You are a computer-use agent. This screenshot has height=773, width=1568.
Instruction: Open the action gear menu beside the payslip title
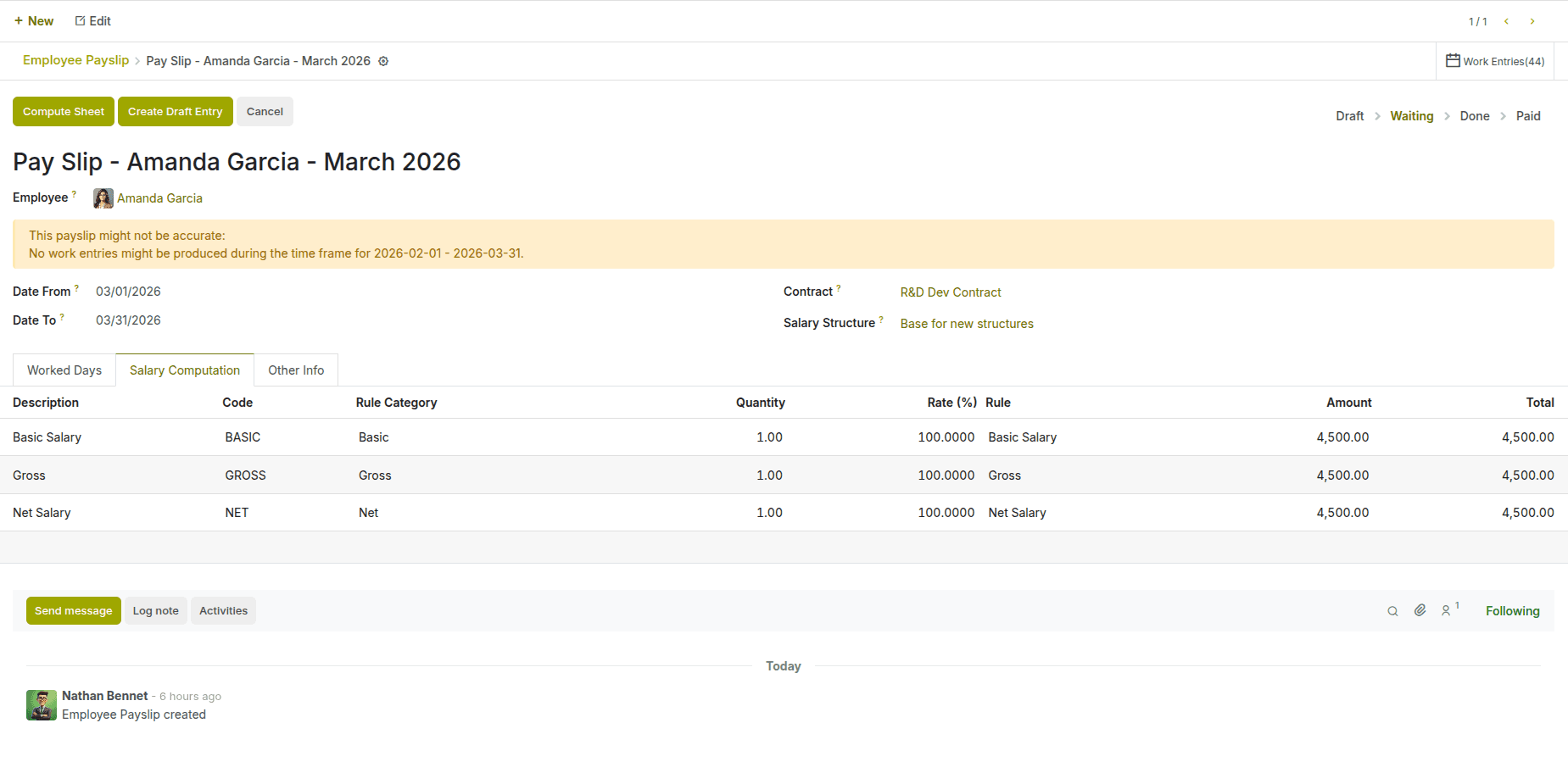click(383, 60)
